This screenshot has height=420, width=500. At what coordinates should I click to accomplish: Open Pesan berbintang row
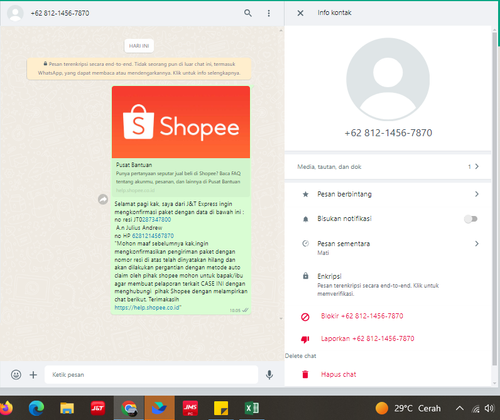tap(388, 194)
